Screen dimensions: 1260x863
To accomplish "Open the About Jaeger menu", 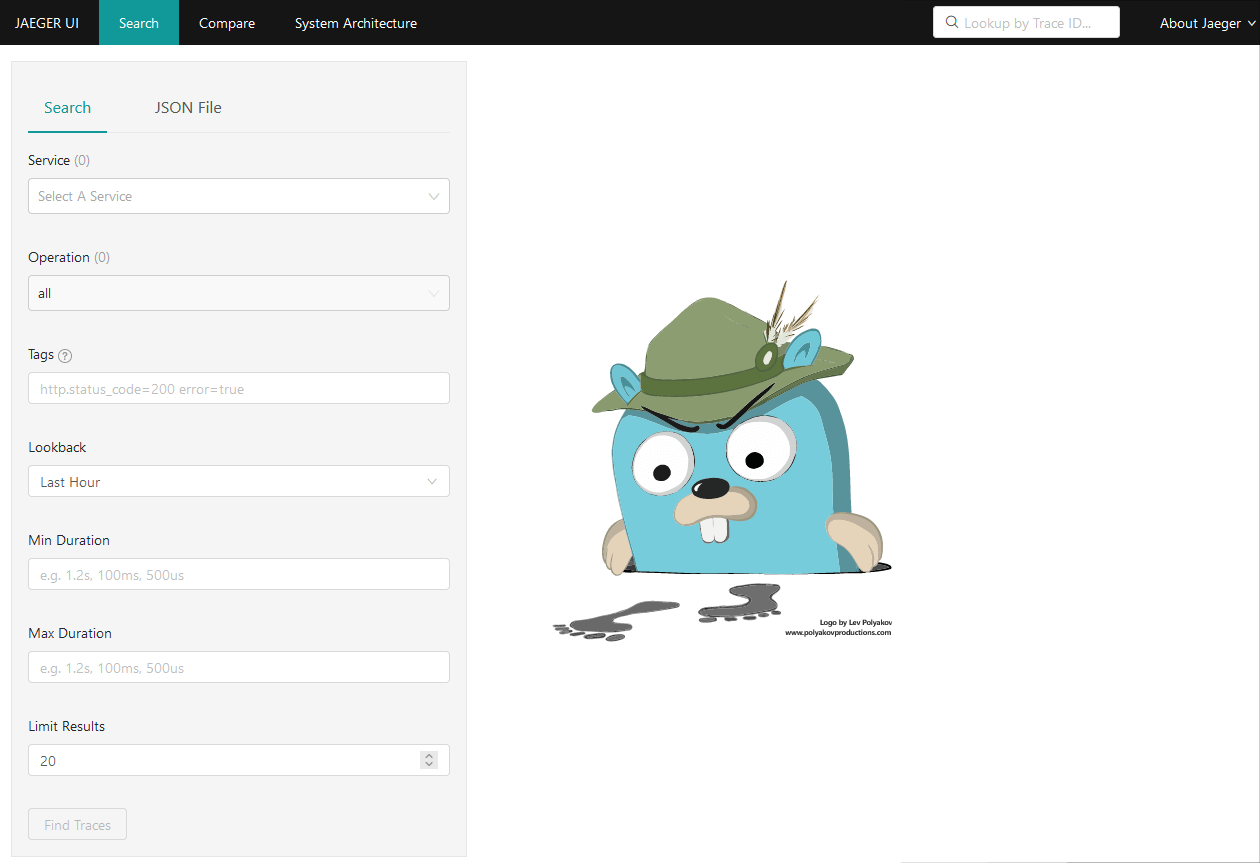I will point(1207,23).
